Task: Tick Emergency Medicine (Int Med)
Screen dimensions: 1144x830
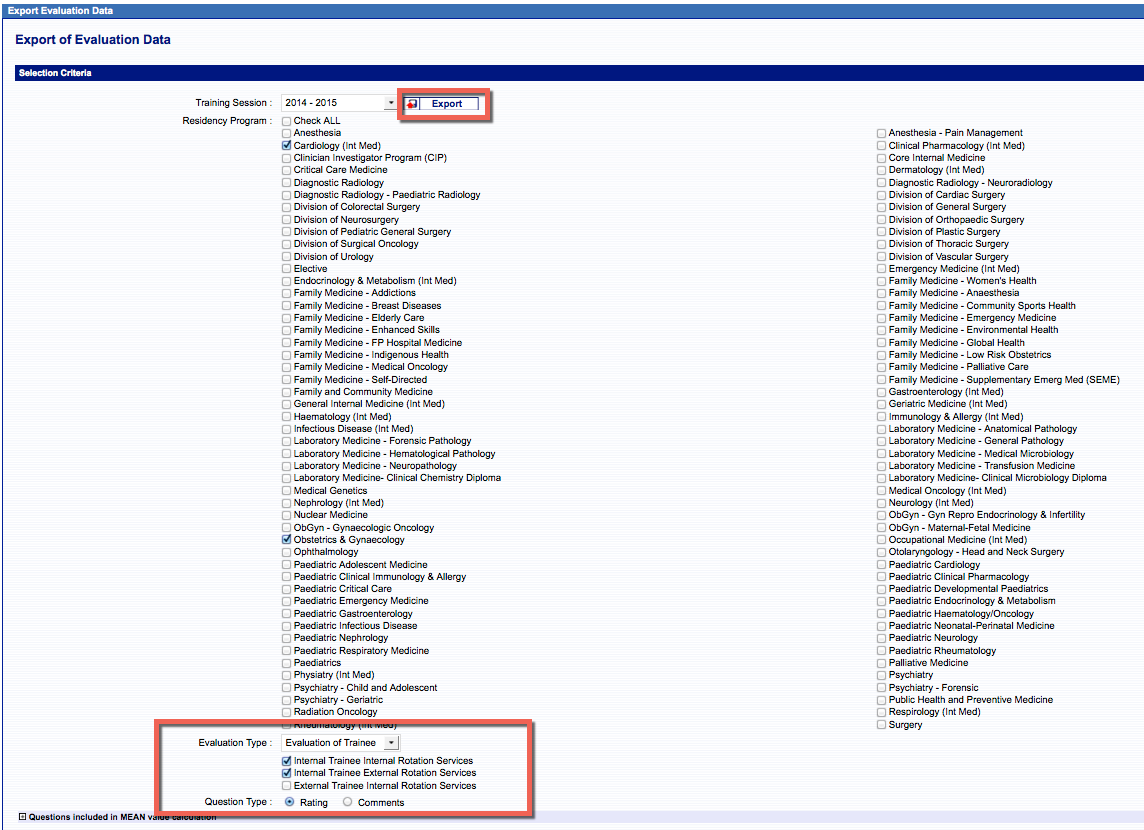Action: coord(881,269)
